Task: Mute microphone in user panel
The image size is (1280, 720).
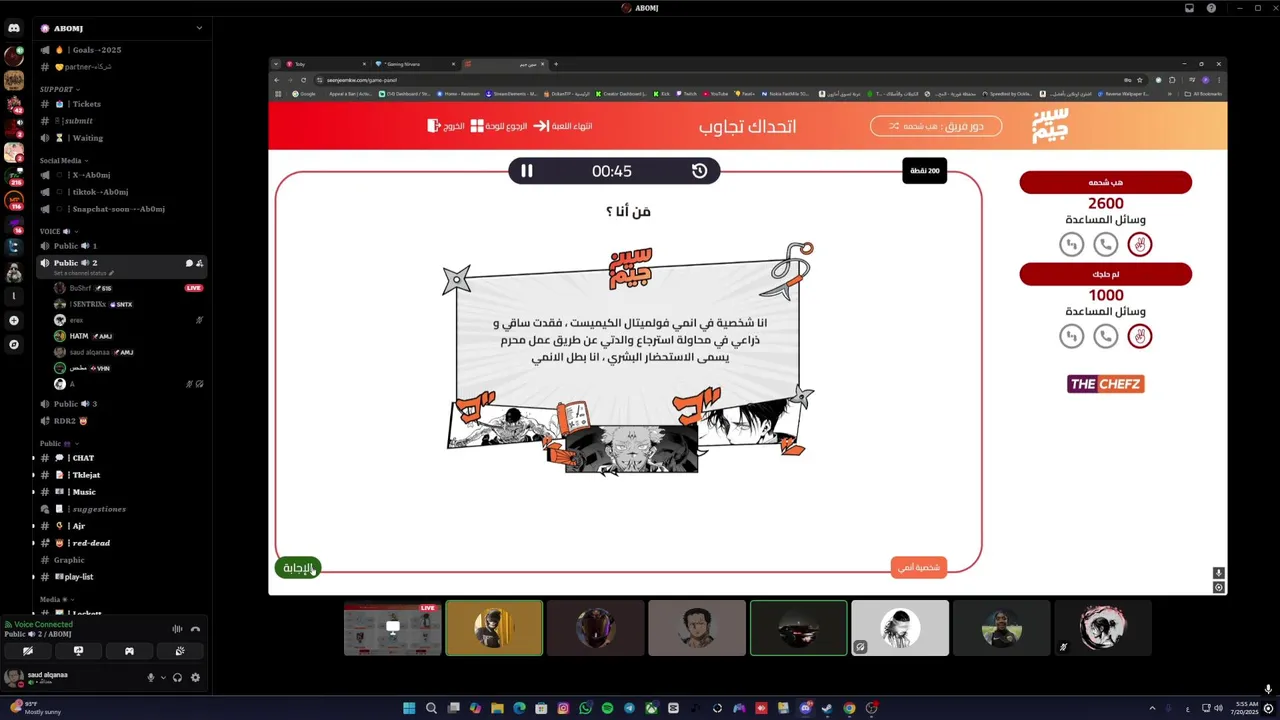Action: click(x=151, y=677)
